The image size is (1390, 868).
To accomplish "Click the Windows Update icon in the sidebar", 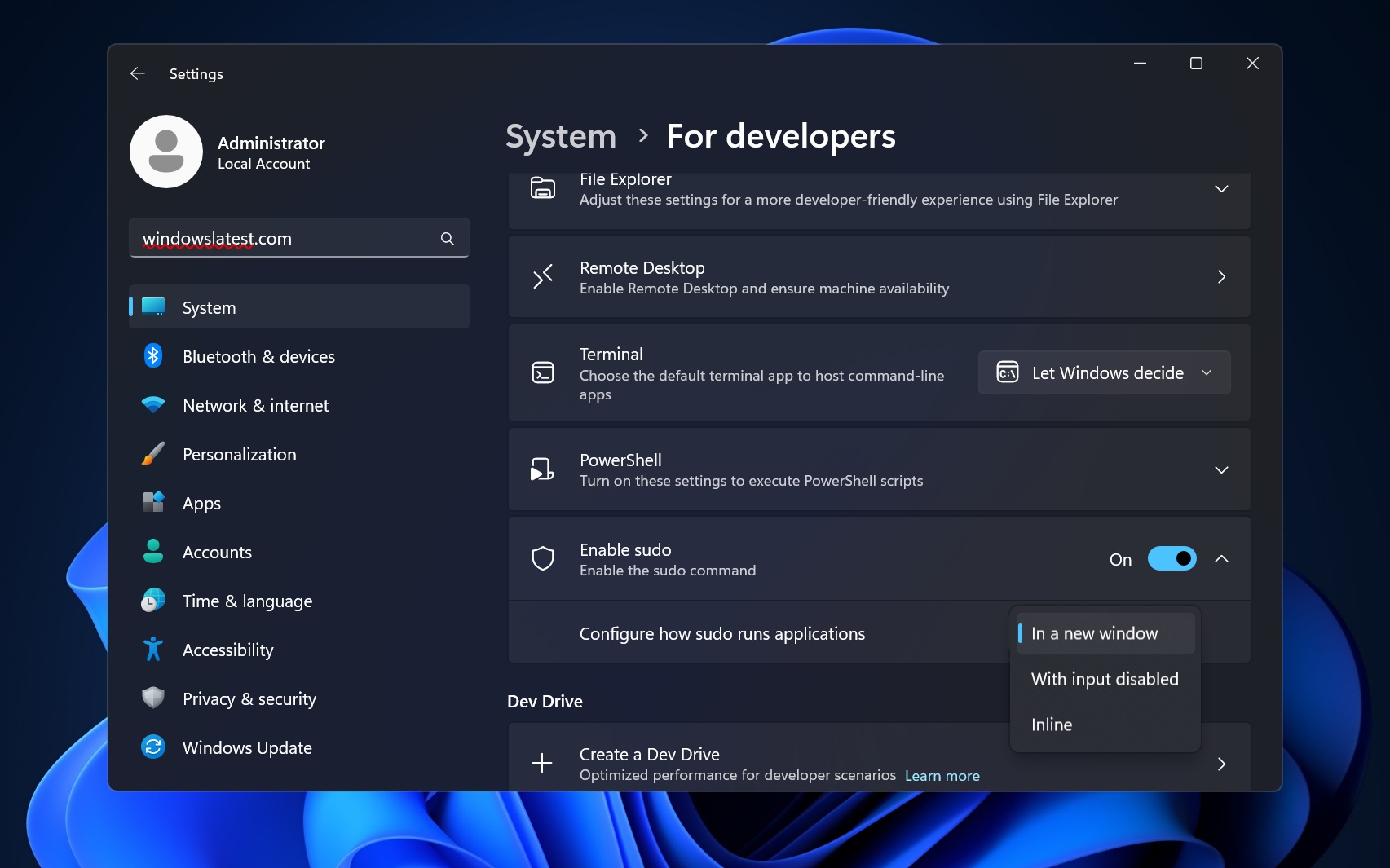I will point(153,747).
